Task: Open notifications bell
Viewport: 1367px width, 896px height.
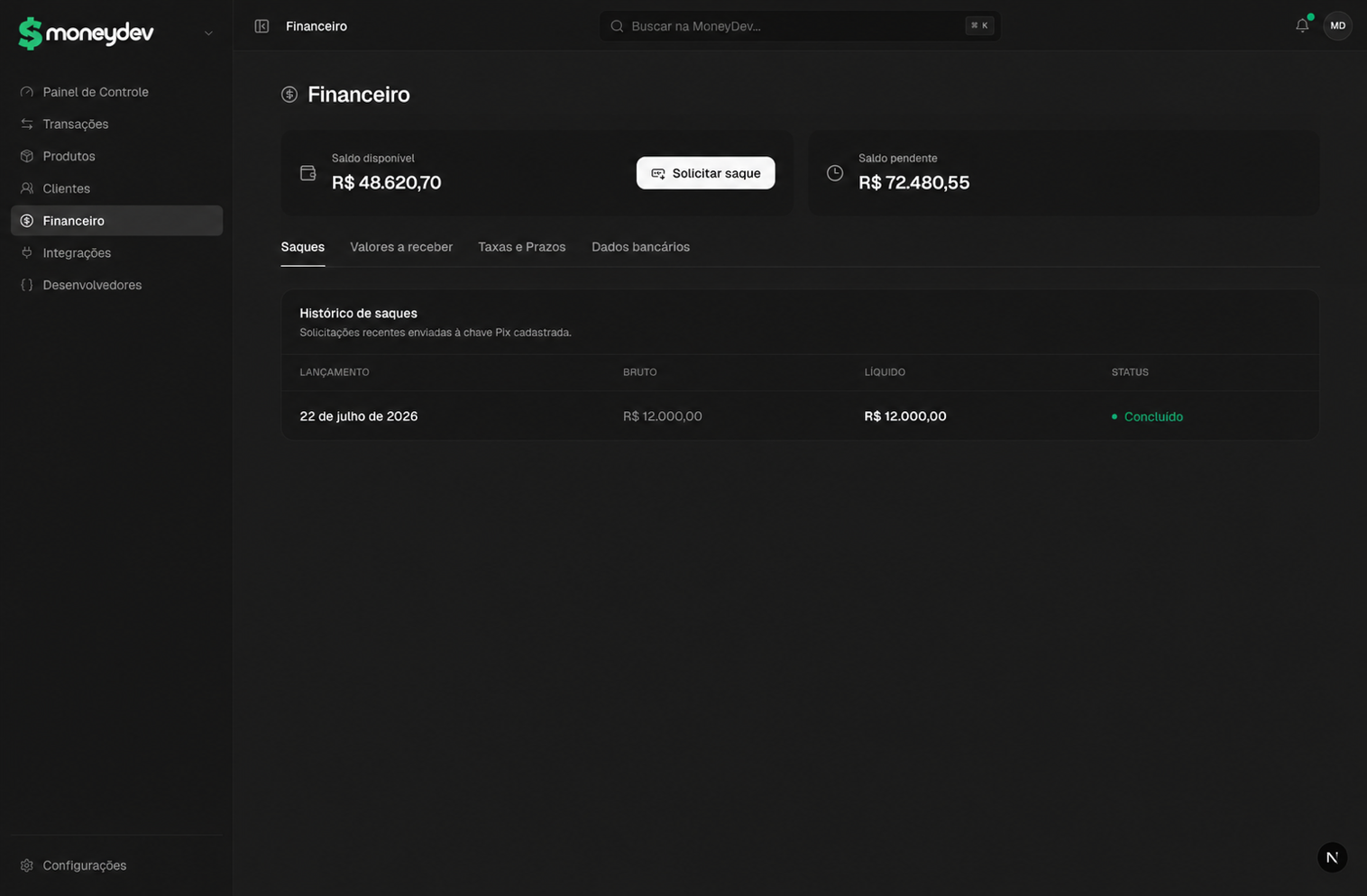Action: click(1302, 25)
